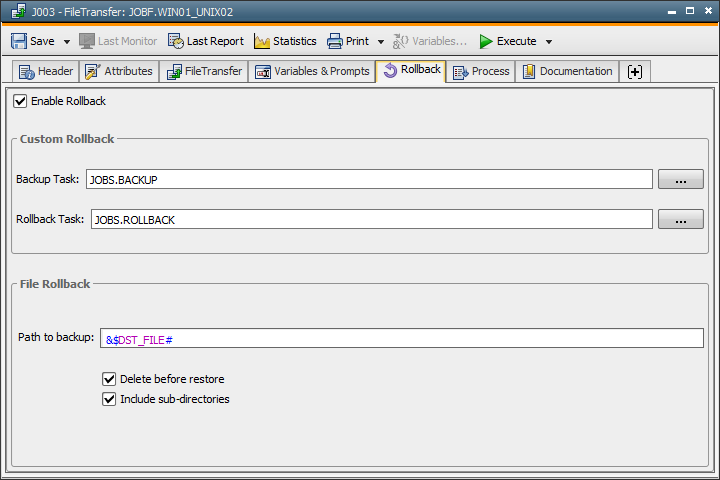Screen dimensions: 720x480
Task: Open the Variables & Prompts tab
Action: (312, 72)
